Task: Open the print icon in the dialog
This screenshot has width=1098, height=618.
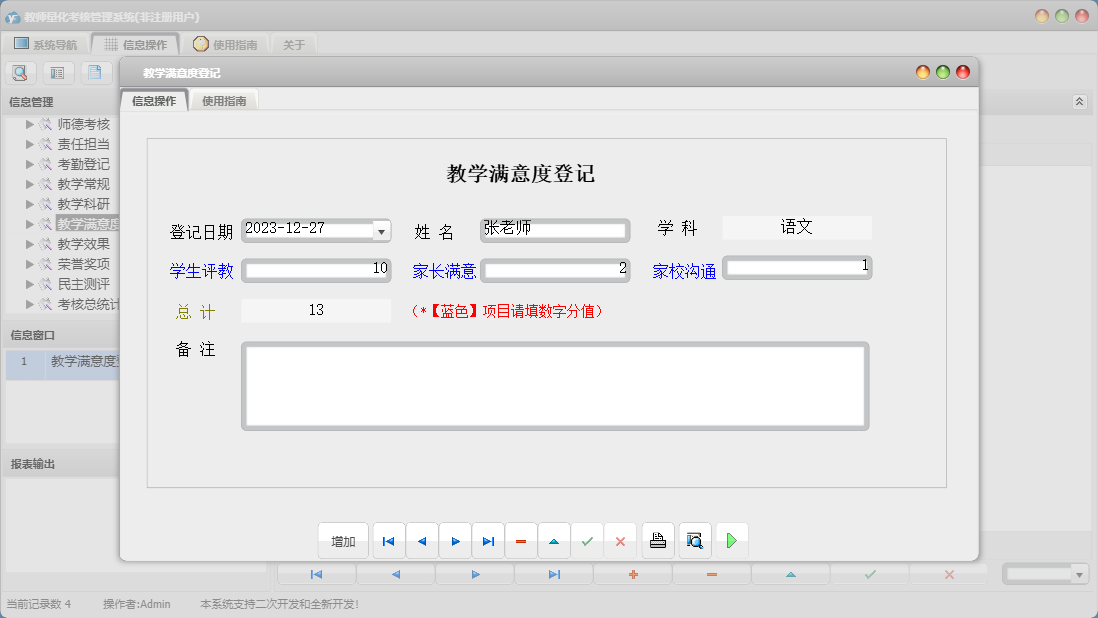Action: (x=658, y=540)
